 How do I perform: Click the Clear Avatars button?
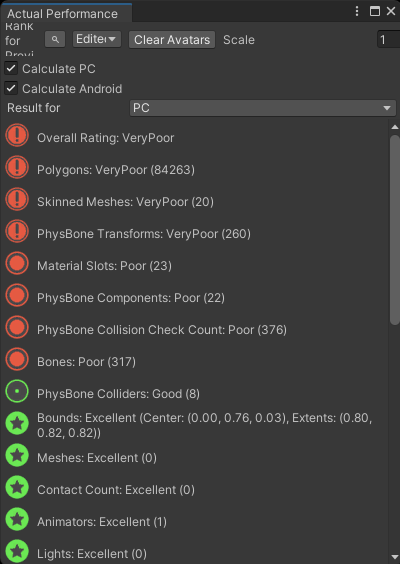tap(172, 39)
